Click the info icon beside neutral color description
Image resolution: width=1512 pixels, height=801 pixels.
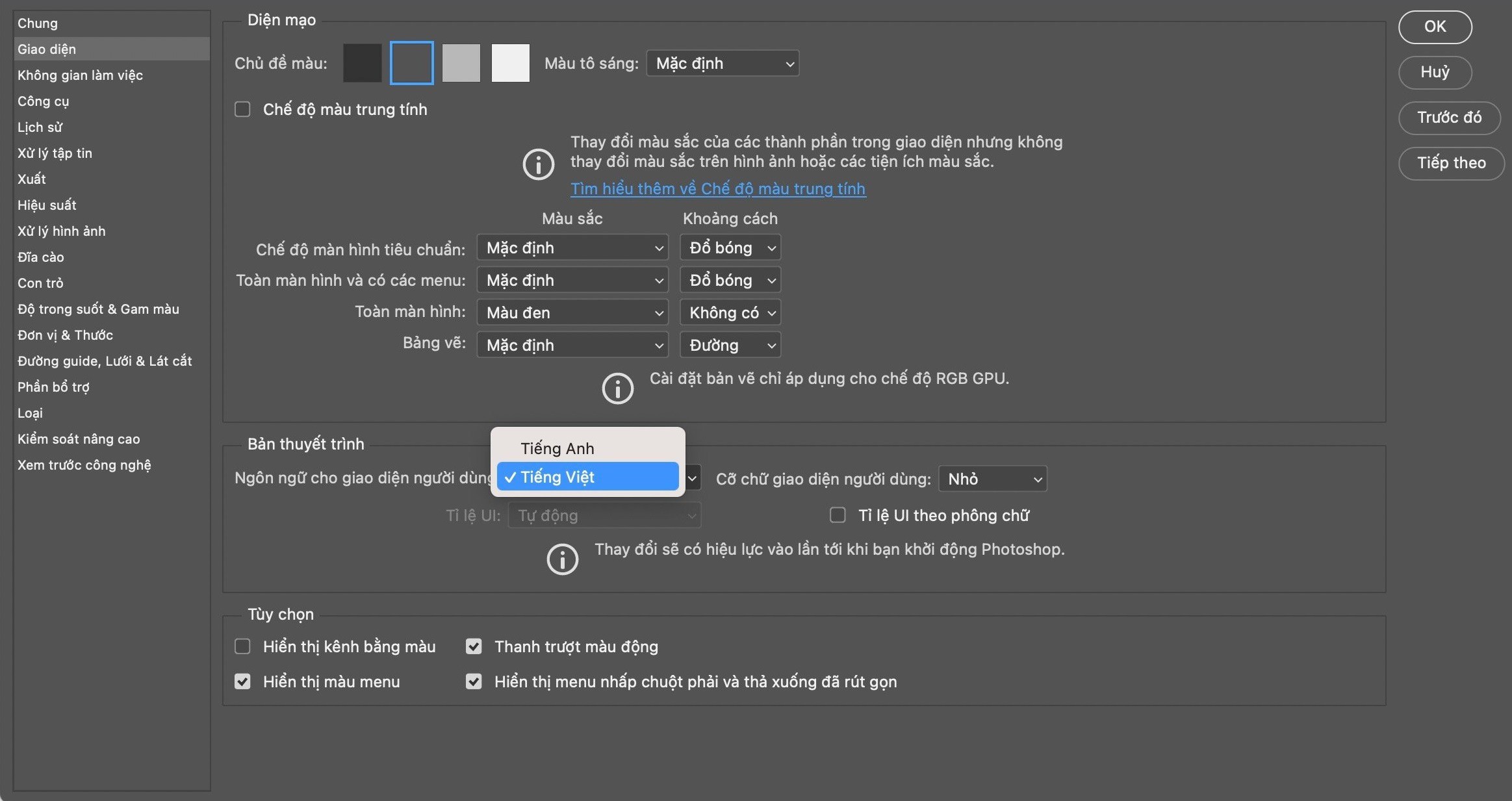click(538, 164)
